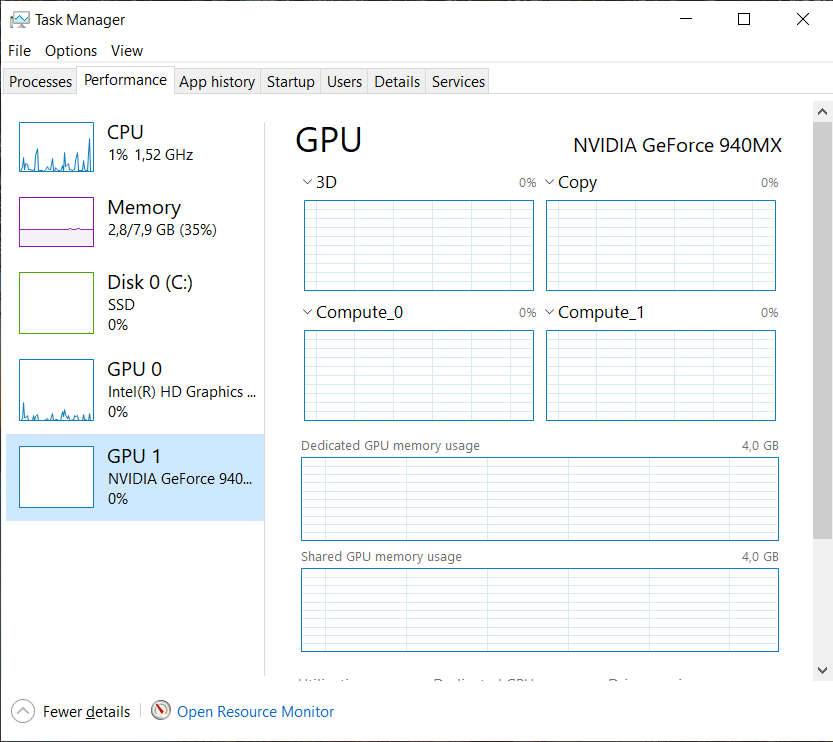The width and height of the screenshot is (833, 742).
Task: Select the Disk 0 (C:) graph thumbnail
Action: pyautogui.click(x=56, y=302)
